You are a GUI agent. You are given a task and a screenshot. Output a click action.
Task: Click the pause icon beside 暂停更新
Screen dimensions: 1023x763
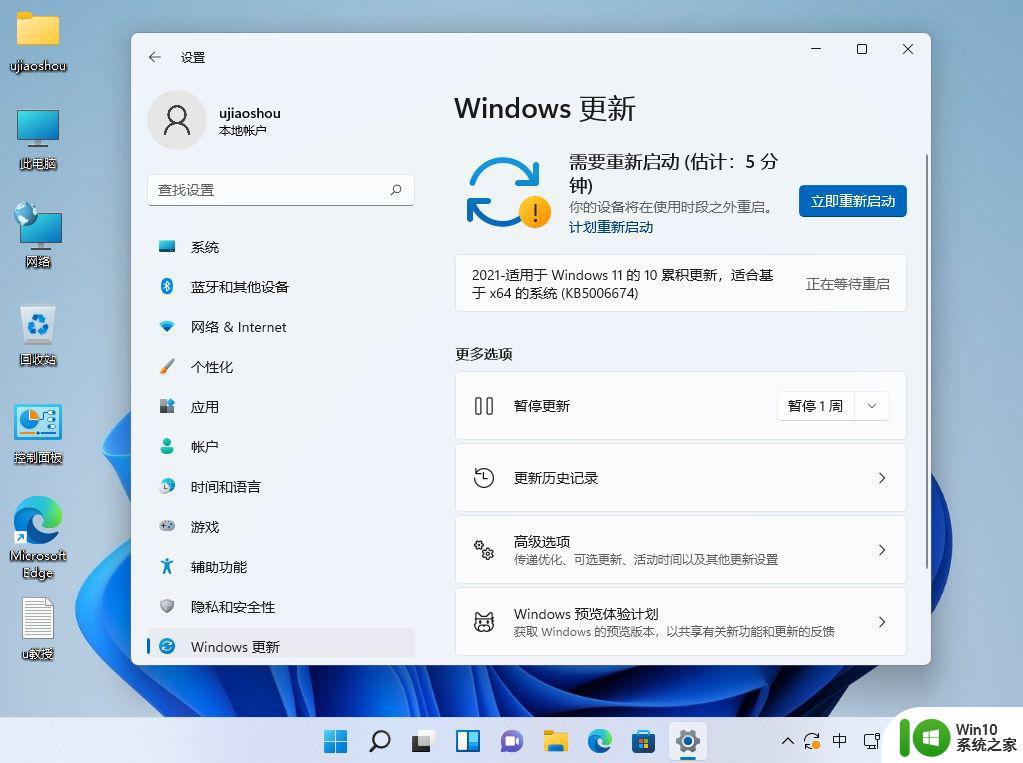point(483,406)
